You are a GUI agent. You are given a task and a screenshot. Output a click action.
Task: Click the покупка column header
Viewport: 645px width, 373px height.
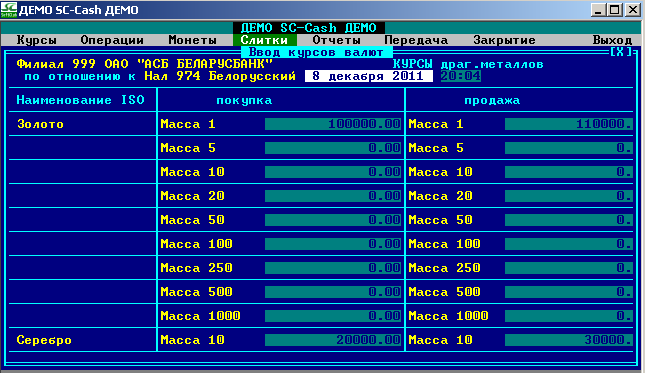[244, 100]
